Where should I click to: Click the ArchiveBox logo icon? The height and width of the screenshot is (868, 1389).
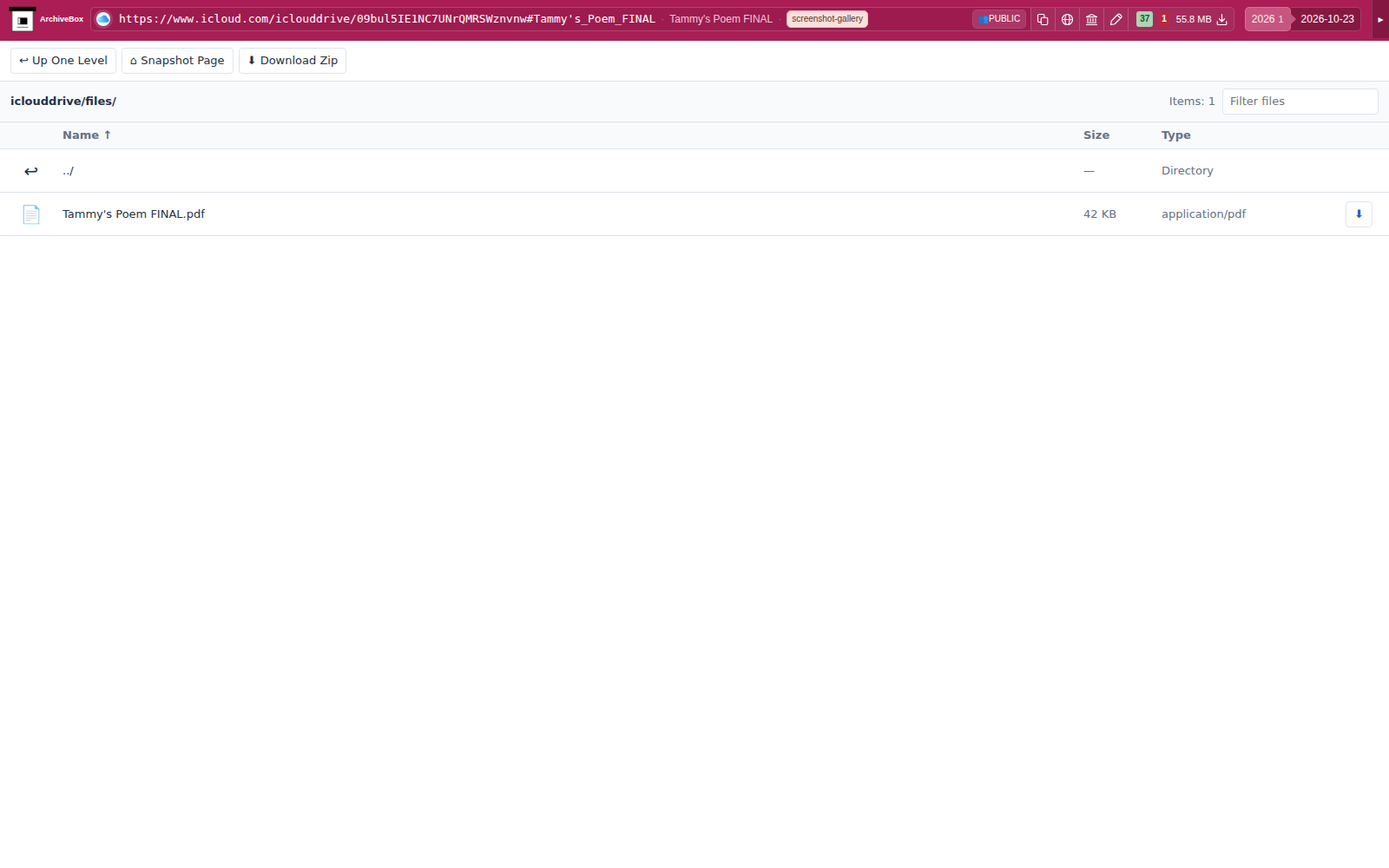(23, 19)
